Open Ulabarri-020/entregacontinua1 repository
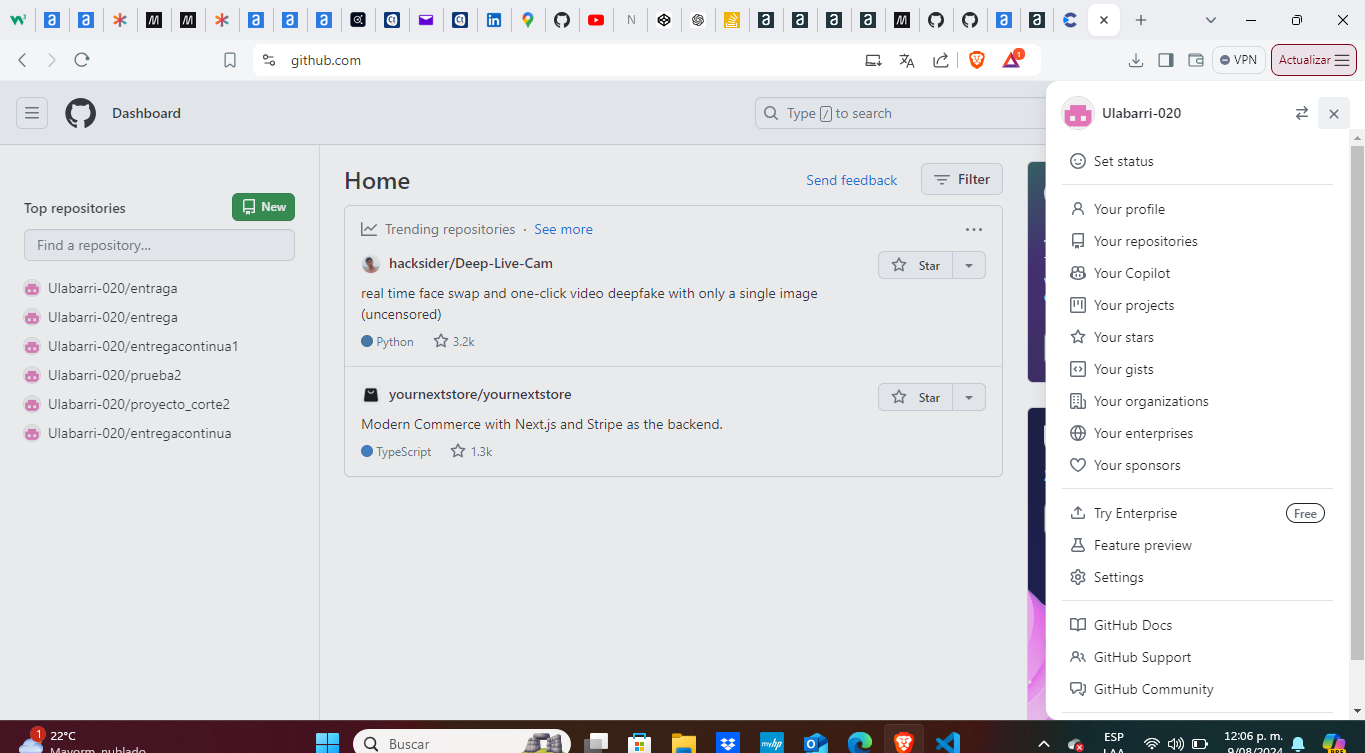The width and height of the screenshot is (1365, 753). [143, 346]
